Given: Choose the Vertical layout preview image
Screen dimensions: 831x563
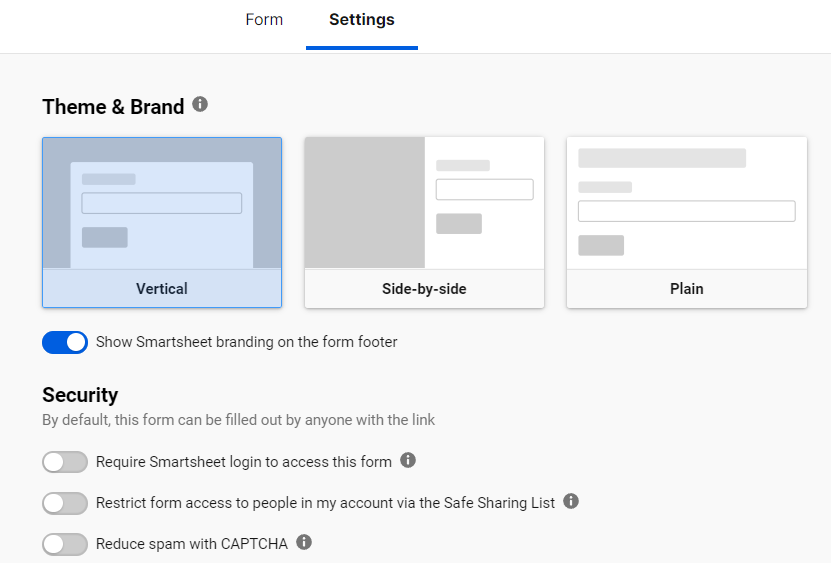Looking at the screenshot, I should (x=162, y=203).
